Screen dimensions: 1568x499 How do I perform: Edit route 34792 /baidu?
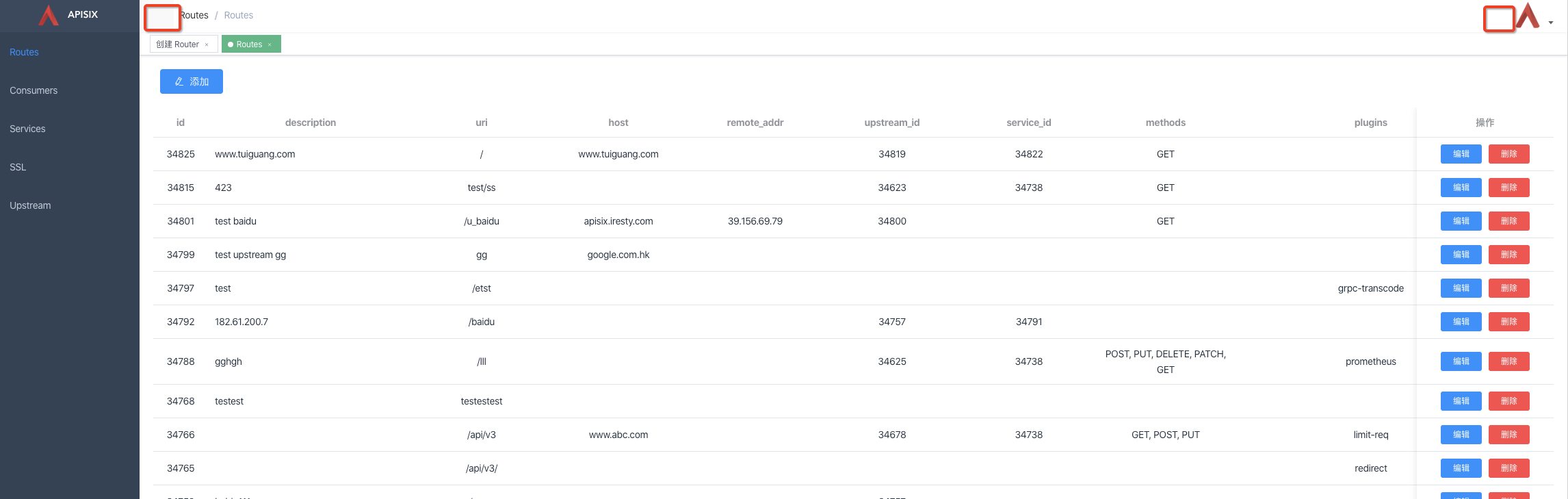click(1461, 322)
